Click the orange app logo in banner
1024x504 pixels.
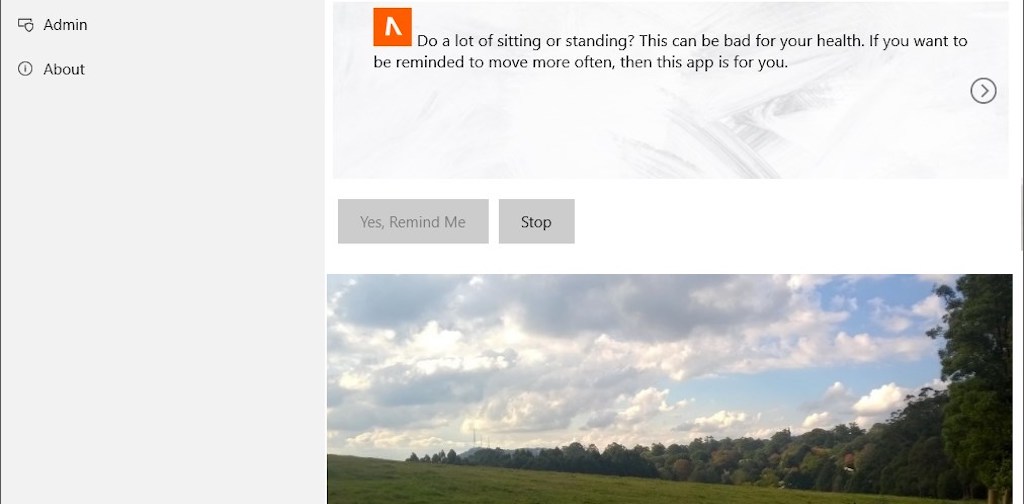[392, 27]
